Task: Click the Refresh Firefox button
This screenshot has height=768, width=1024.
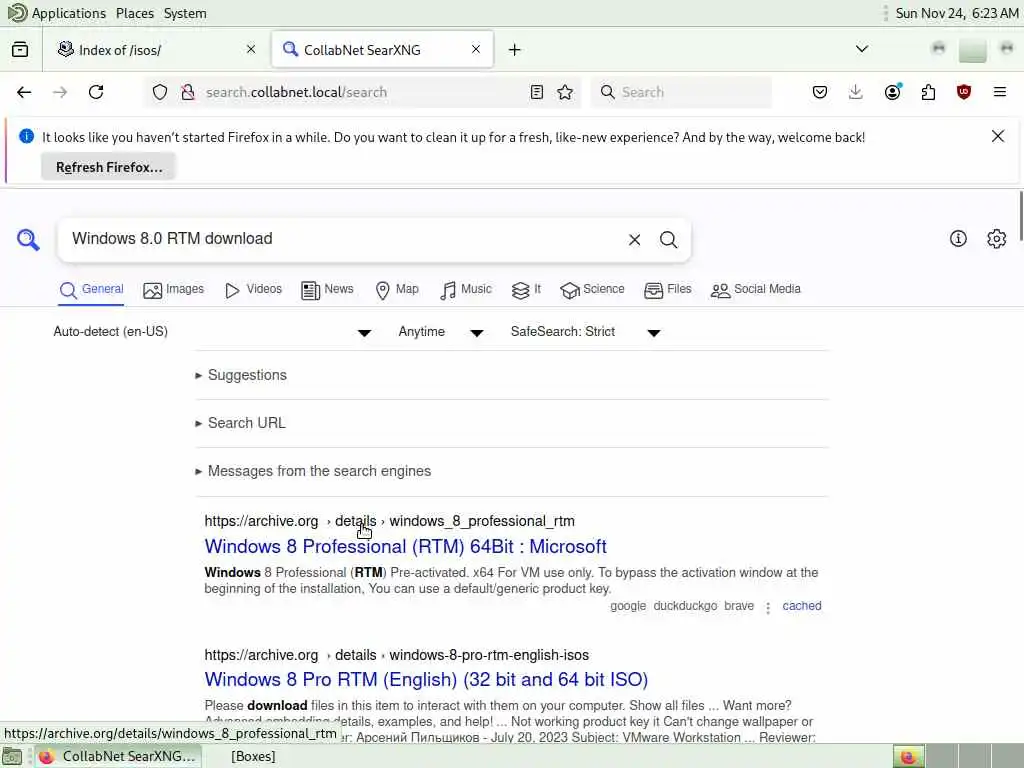Action: [x=108, y=167]
